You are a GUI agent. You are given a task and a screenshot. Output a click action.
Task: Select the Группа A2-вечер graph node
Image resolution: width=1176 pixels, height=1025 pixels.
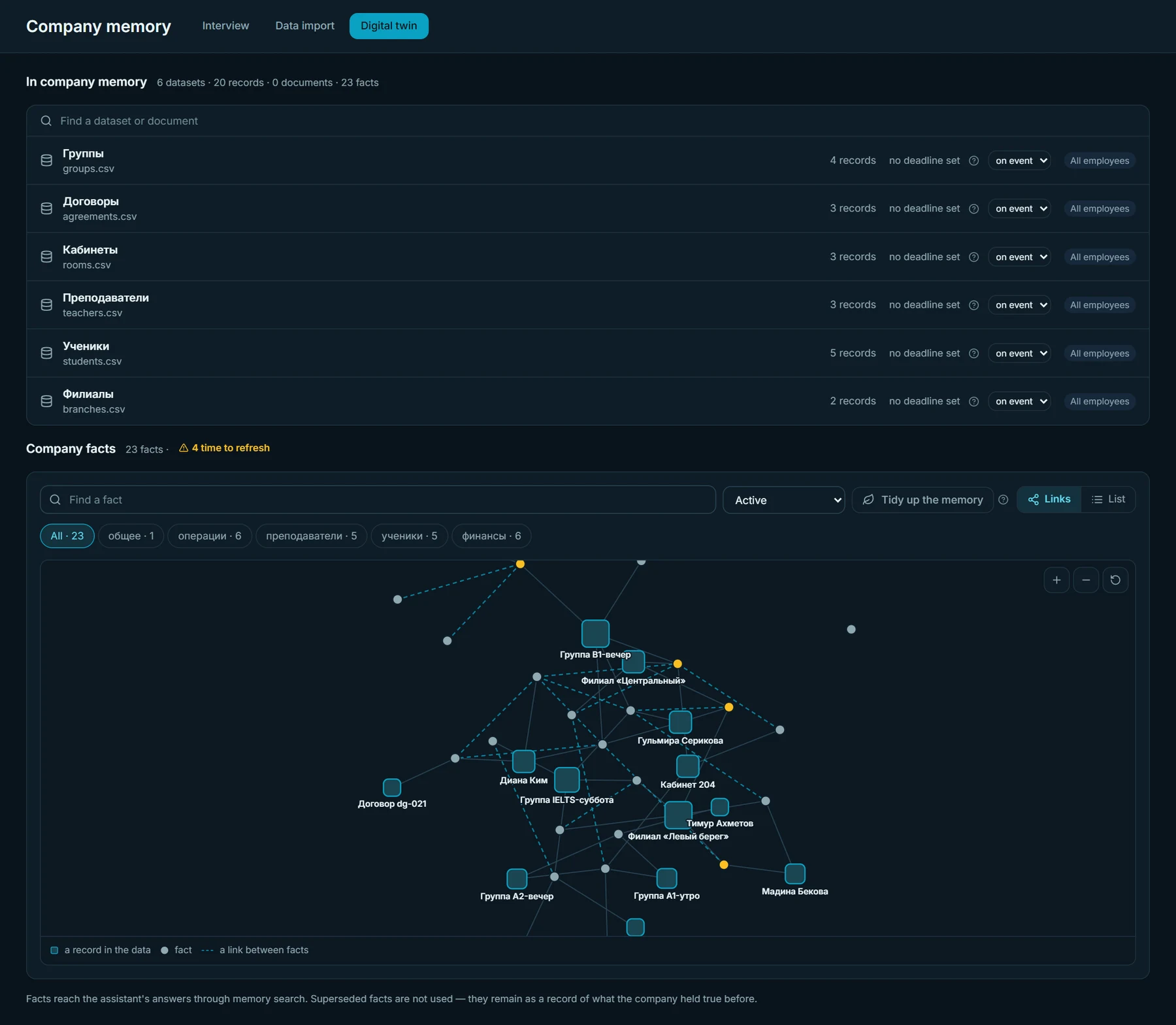coord(517,879)
